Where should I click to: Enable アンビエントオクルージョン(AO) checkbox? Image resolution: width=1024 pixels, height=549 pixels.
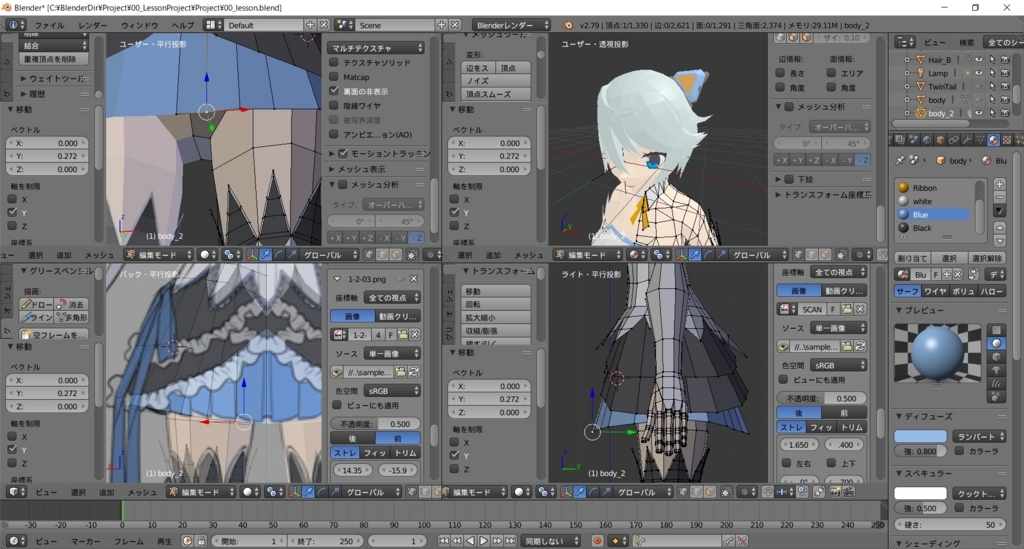coord(334,134)
